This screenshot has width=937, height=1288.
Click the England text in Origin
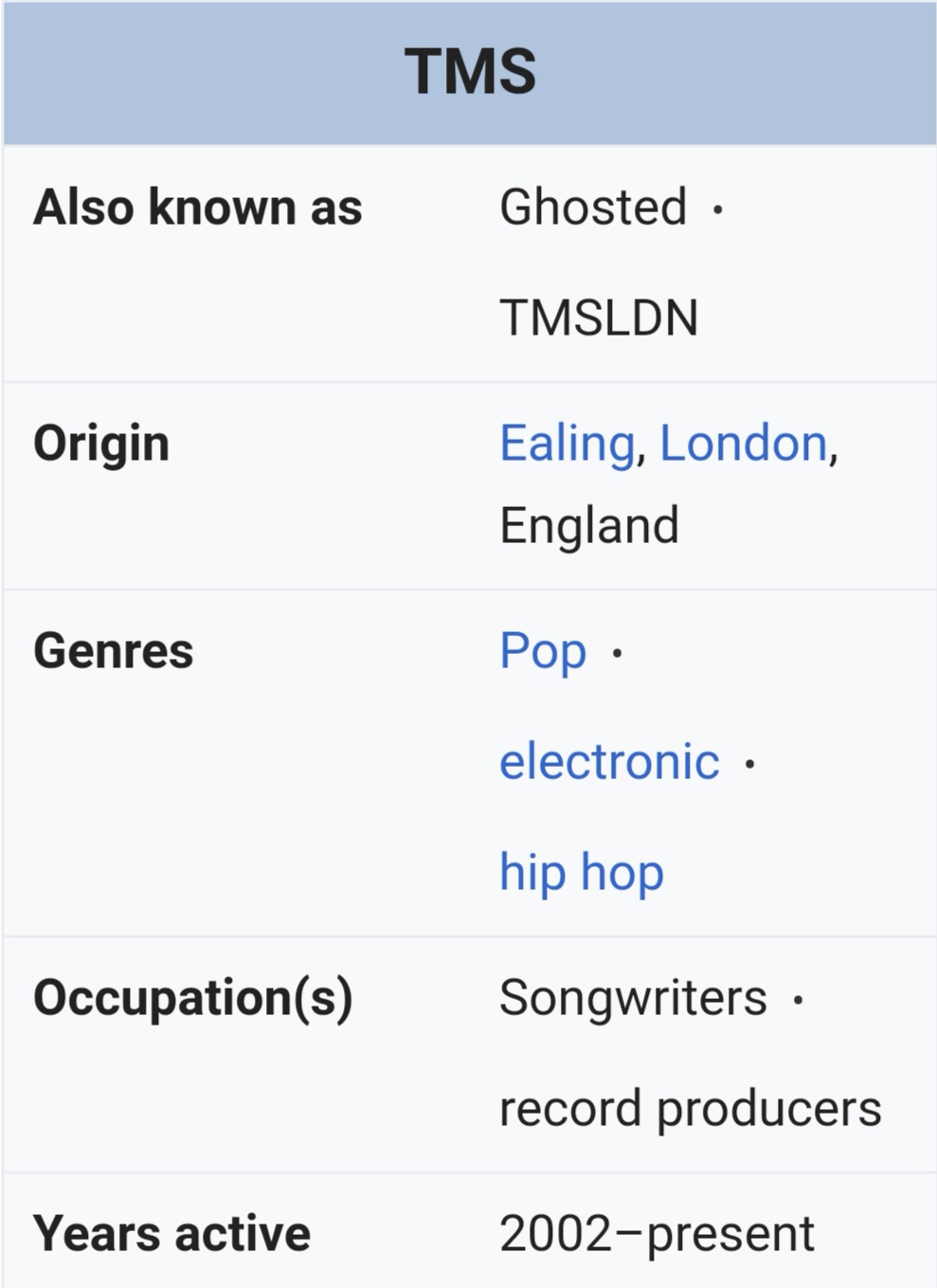(589, 527)
